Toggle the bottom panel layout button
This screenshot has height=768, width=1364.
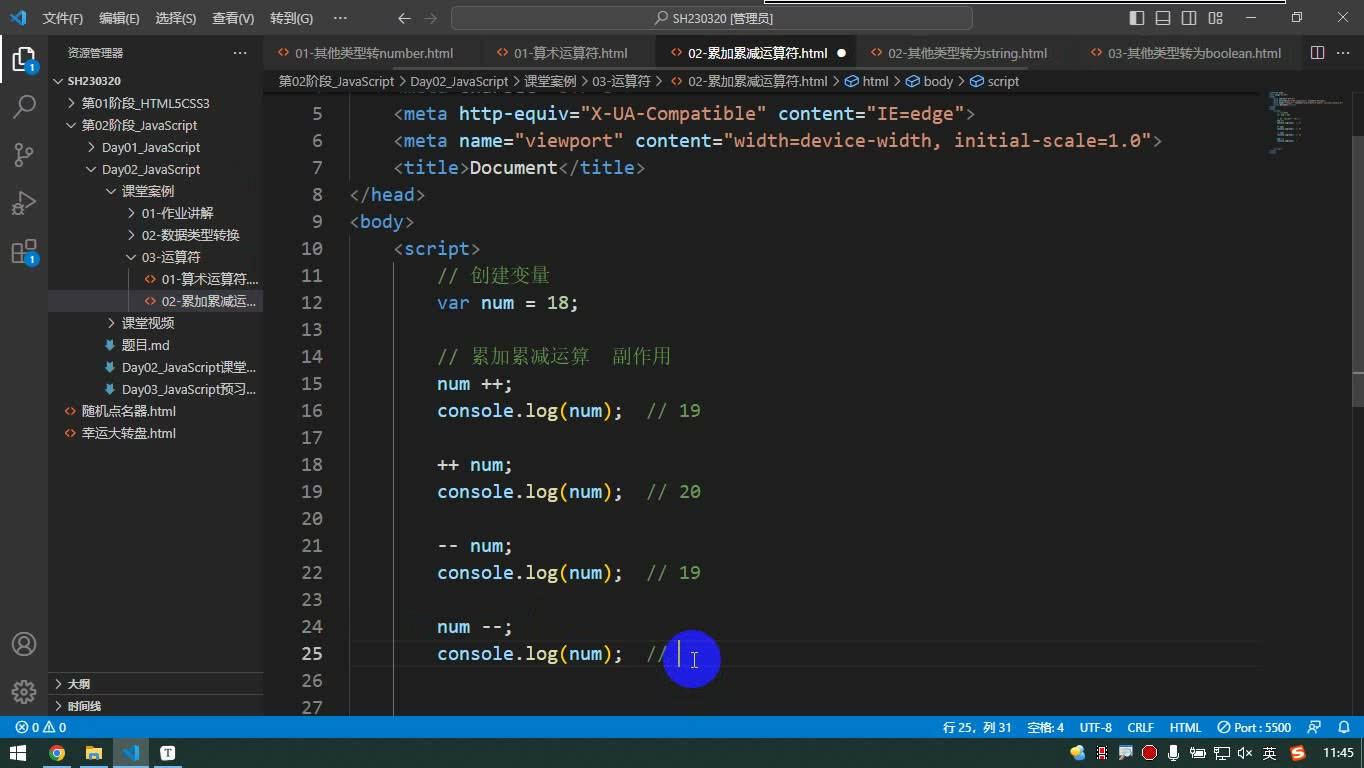coord(1163,18)
